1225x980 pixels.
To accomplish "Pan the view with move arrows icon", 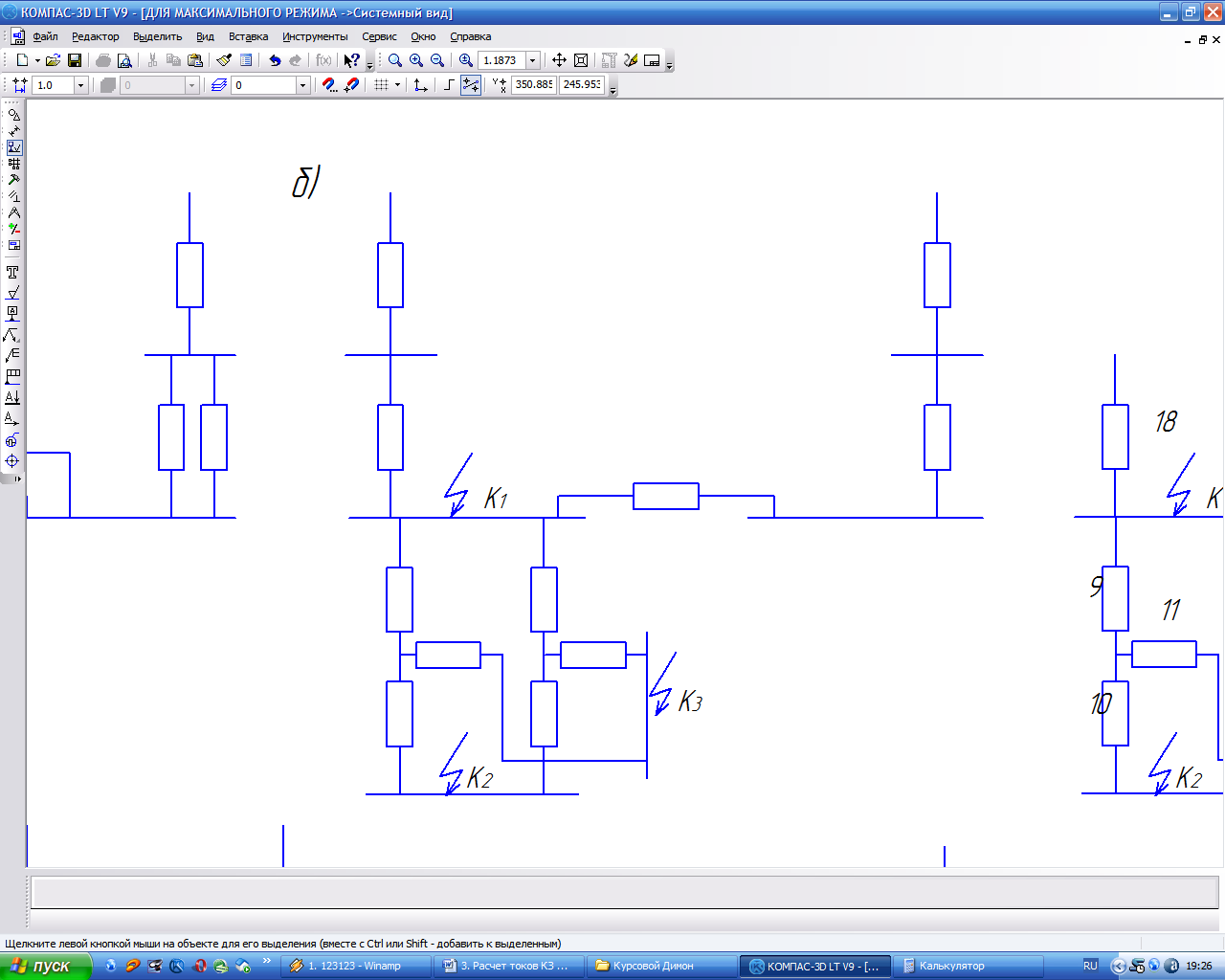I will point(560,60).
